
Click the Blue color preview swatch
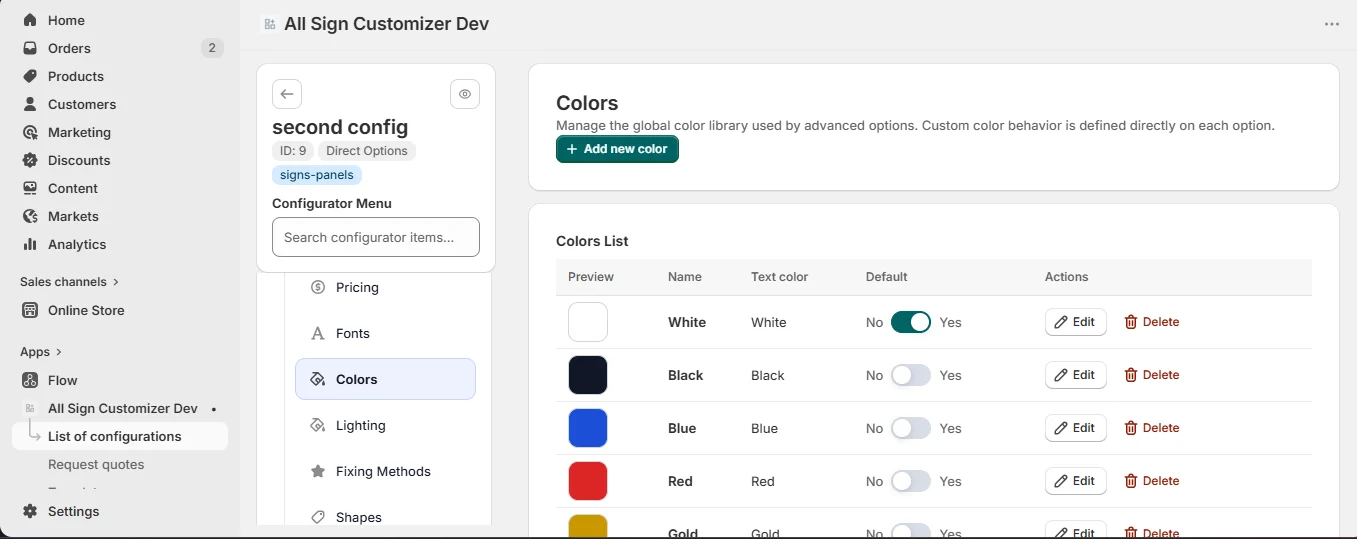588,428
